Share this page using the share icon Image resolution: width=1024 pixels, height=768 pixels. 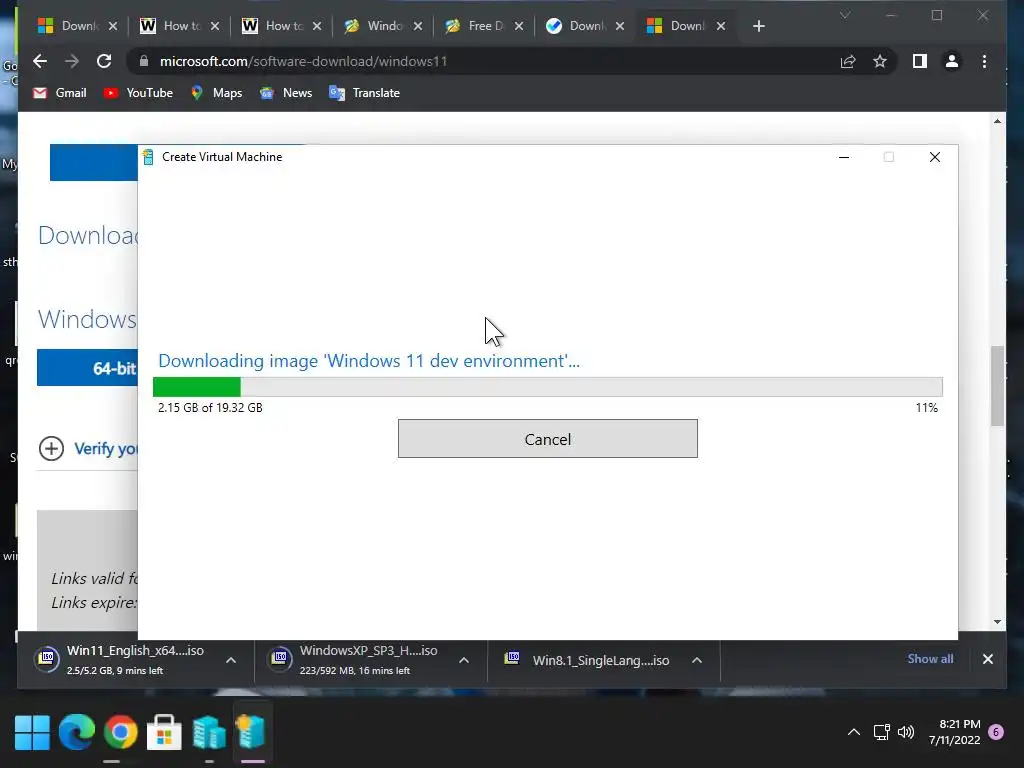848,61
